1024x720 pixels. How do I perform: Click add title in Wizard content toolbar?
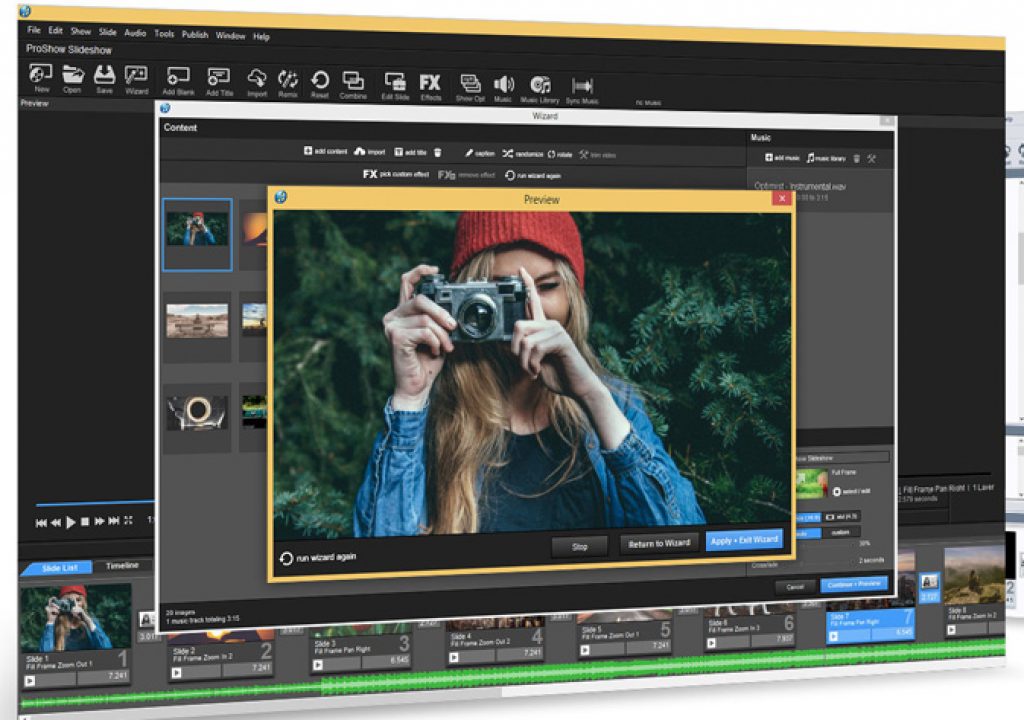[x=410, y=152]
